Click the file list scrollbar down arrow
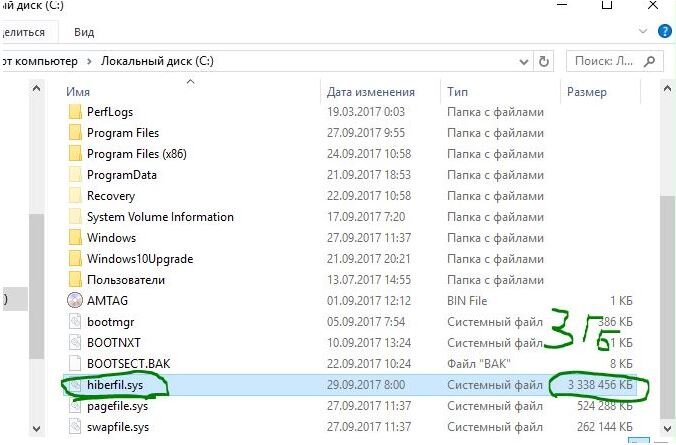This screenshot has height=445, width=676. coord(667,428)
